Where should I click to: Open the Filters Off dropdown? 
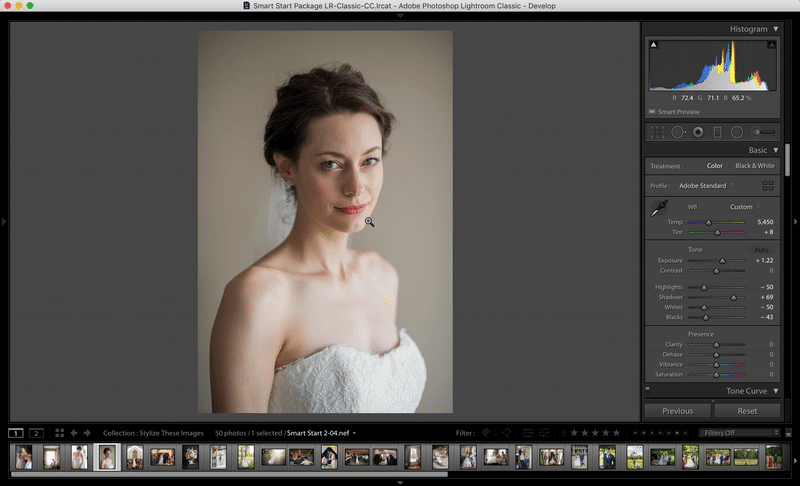740,433
